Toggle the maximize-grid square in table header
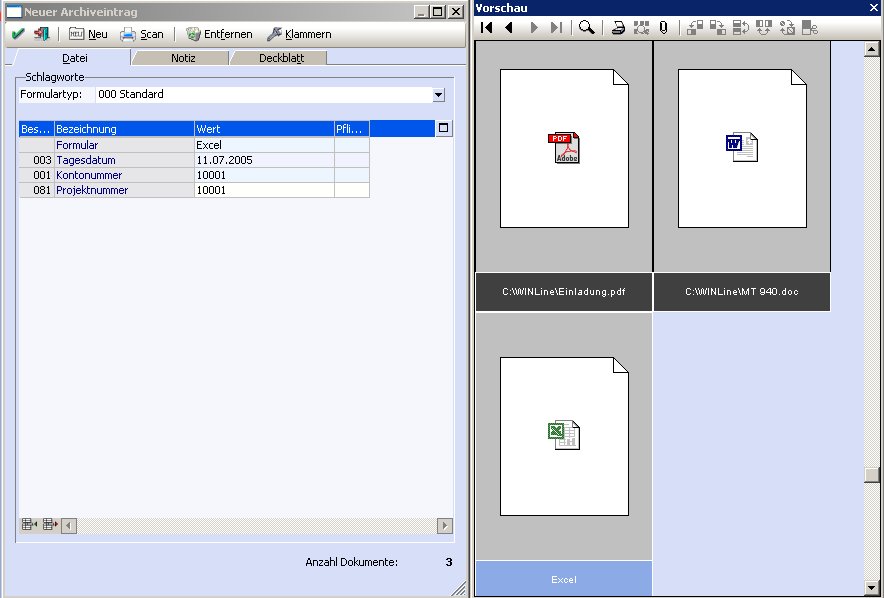Image resolution: width=884 pixels, height=598 pixels. [444, 128]
